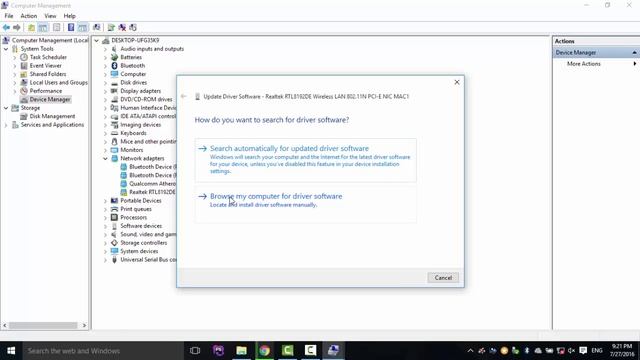640x360 pixels.
Task: Expand the Print queues category
Action: 105,209
